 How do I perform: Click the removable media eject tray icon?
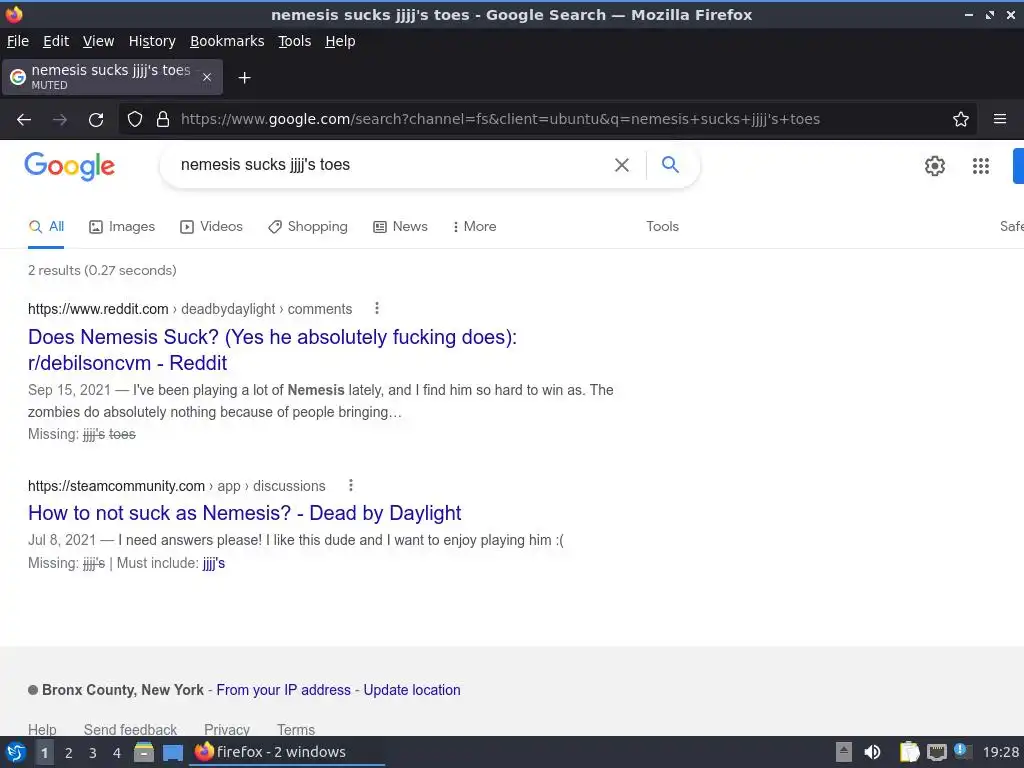point(844,752)
